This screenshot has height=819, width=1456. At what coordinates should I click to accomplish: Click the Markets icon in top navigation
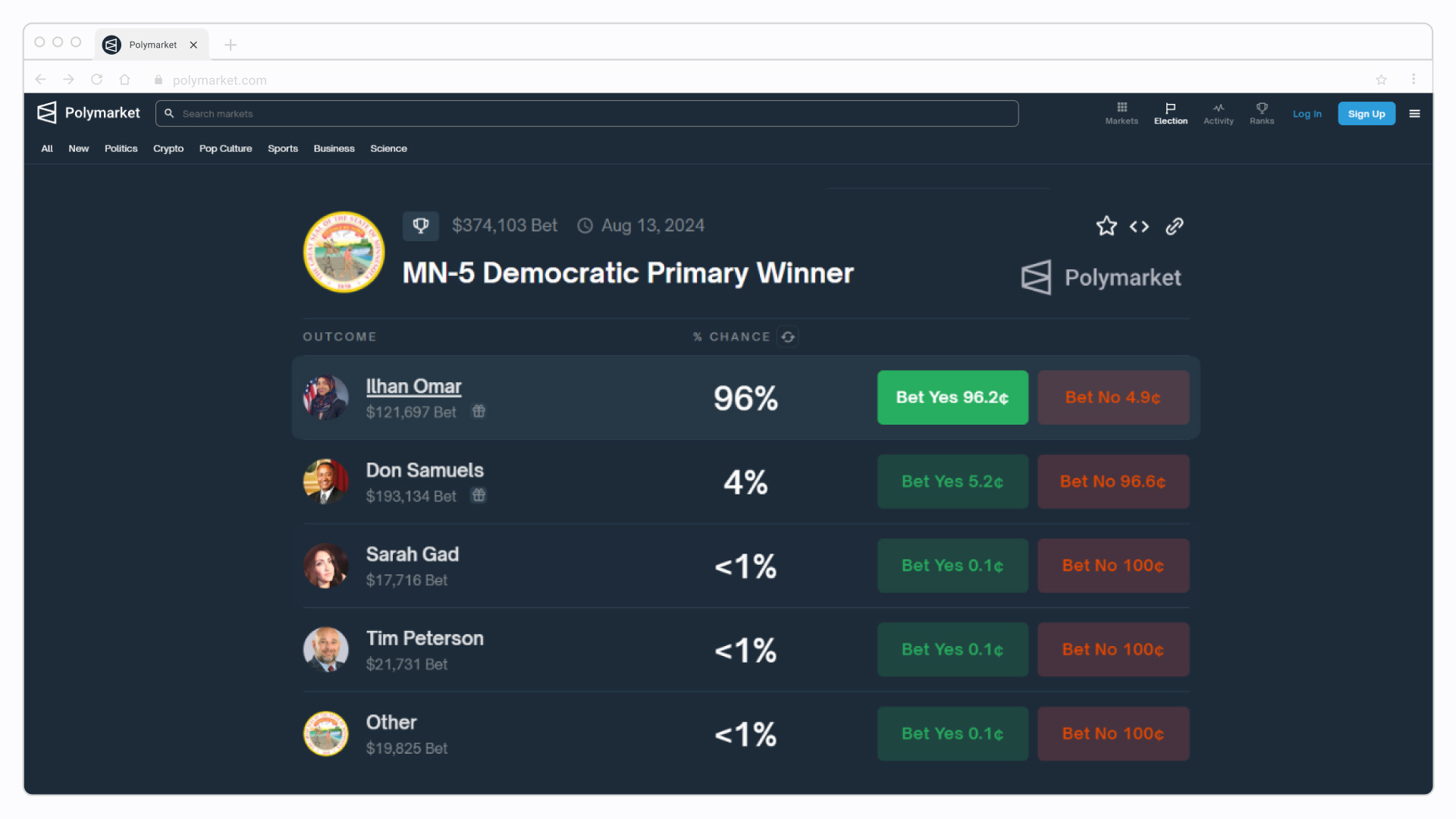click(x=1122, y=112)
